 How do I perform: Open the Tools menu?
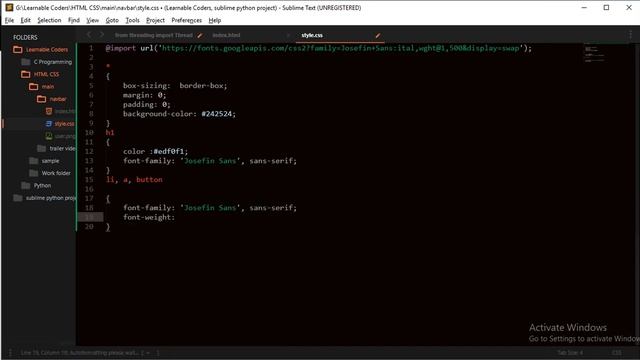point(132,20)
